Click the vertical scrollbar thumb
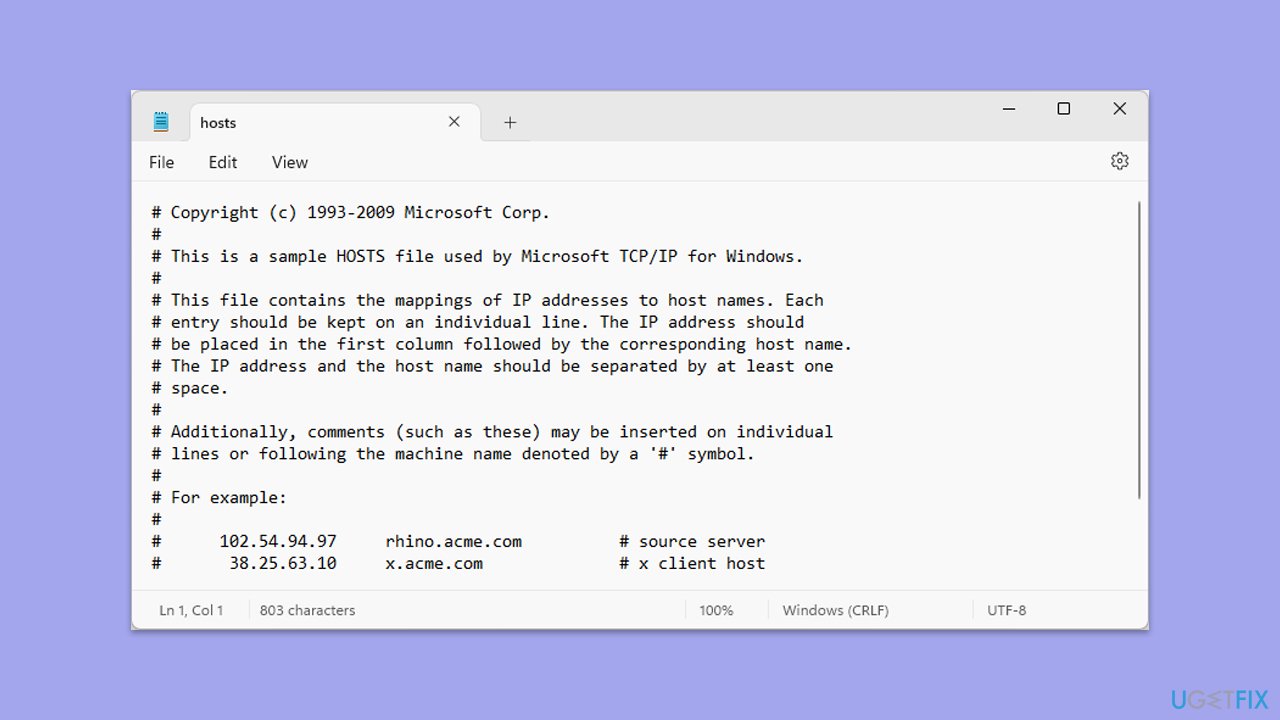This screenshot has height=720, width=1280. coord(1139,350)
